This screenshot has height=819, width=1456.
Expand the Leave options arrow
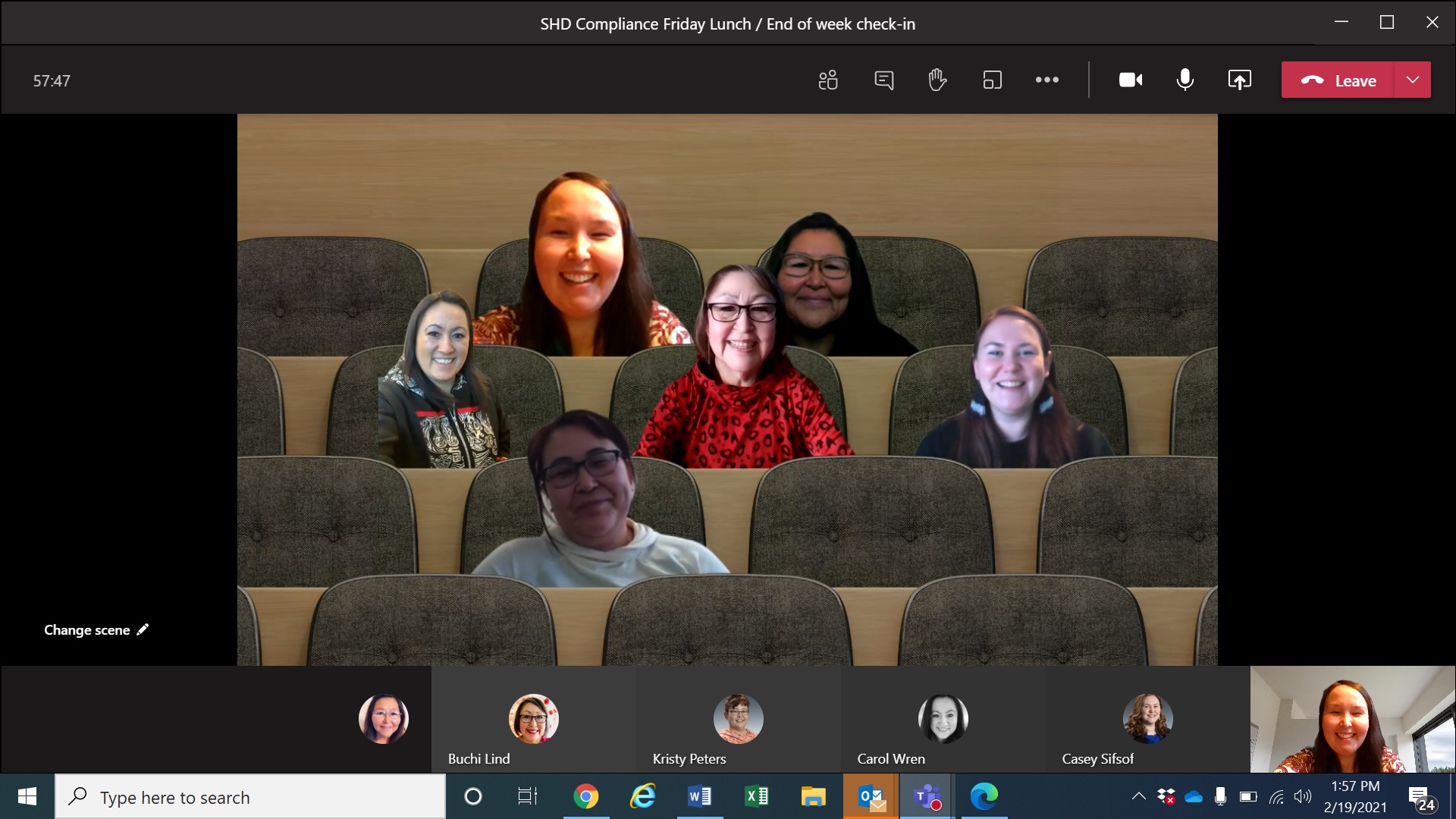click(1412, 80)
